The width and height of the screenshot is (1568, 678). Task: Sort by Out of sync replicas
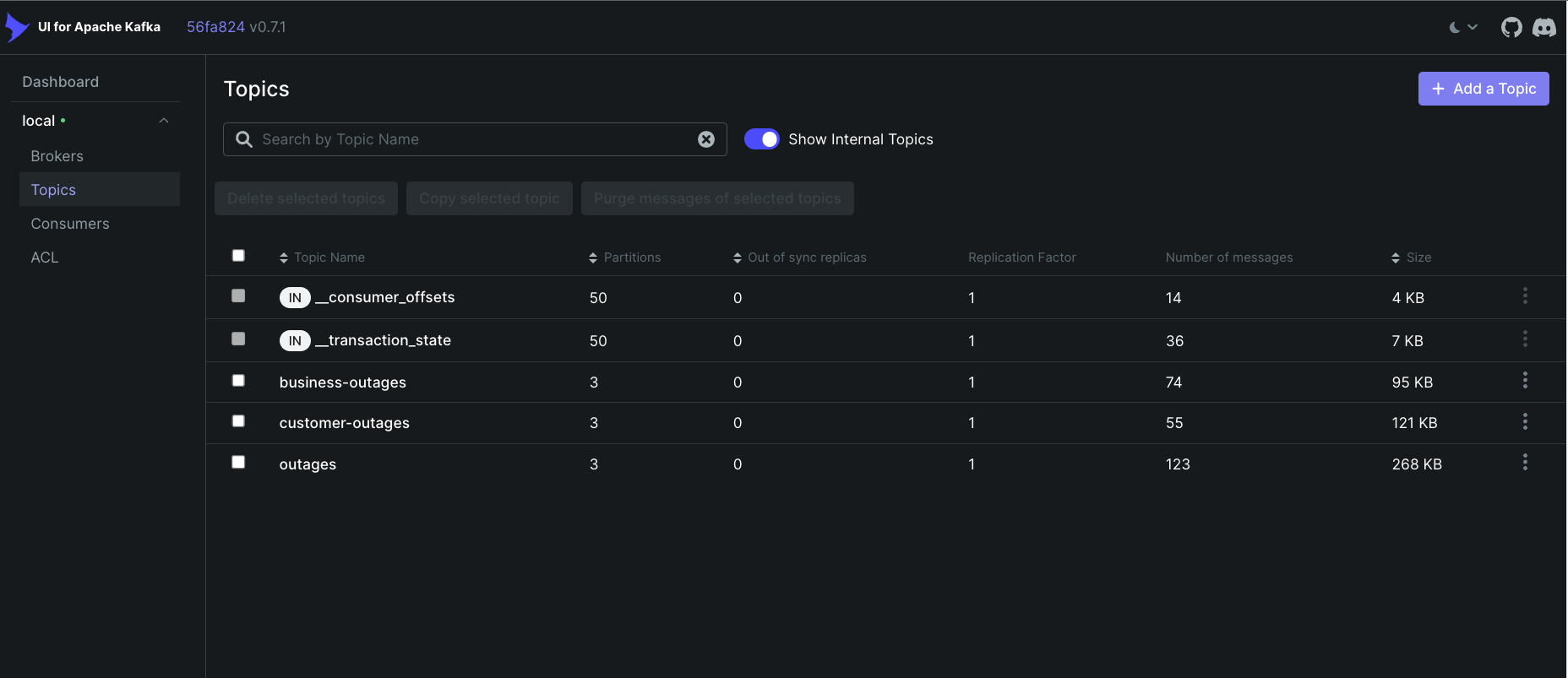[x=800, y=258]
